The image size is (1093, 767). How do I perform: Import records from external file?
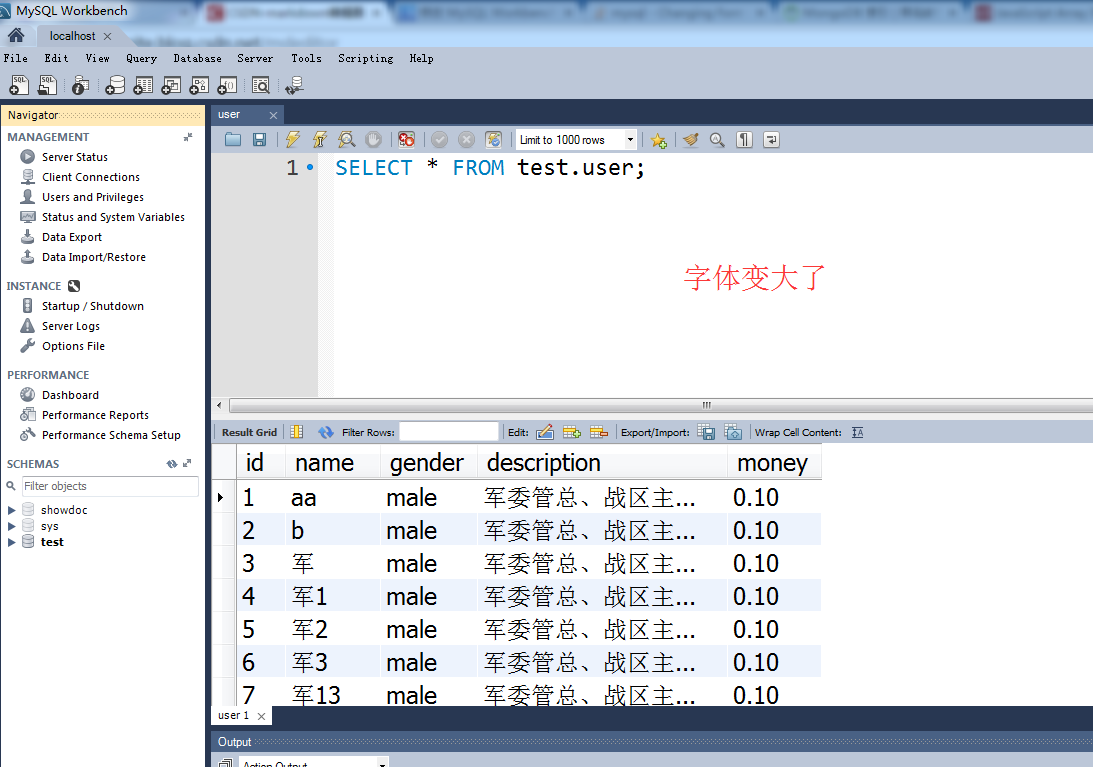tap(733, 432)
